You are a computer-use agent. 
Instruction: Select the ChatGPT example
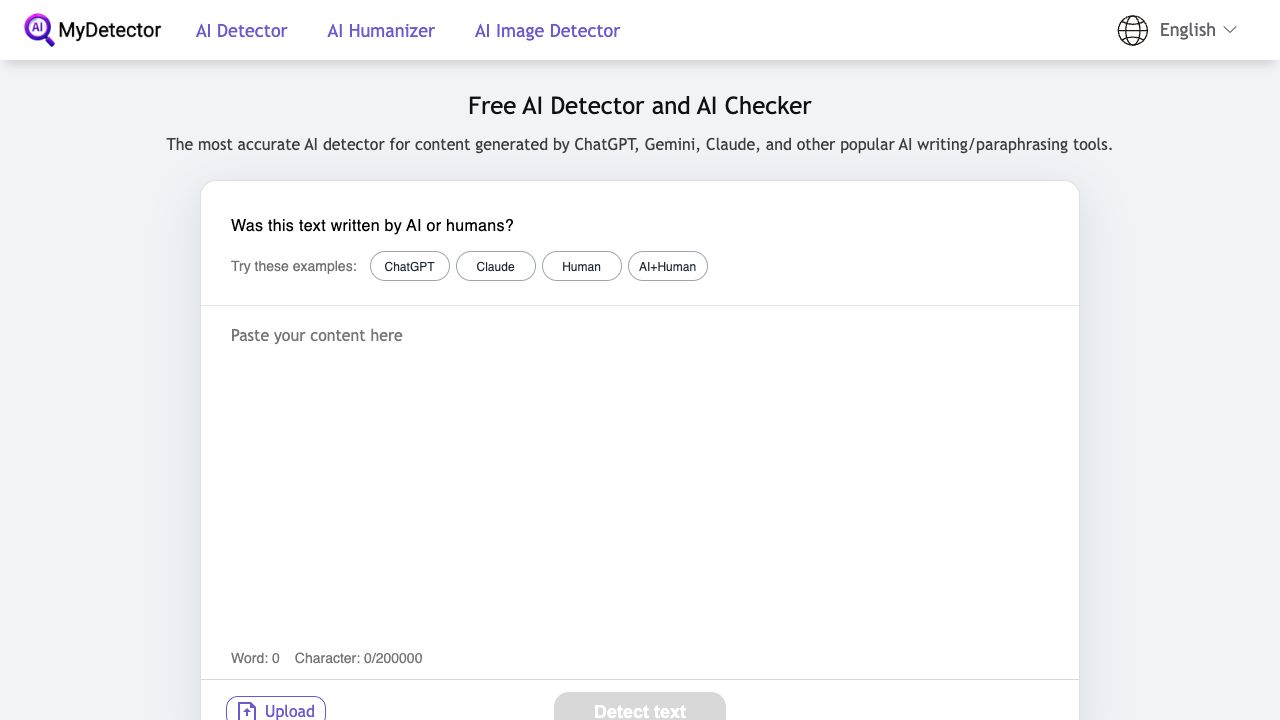409,266
